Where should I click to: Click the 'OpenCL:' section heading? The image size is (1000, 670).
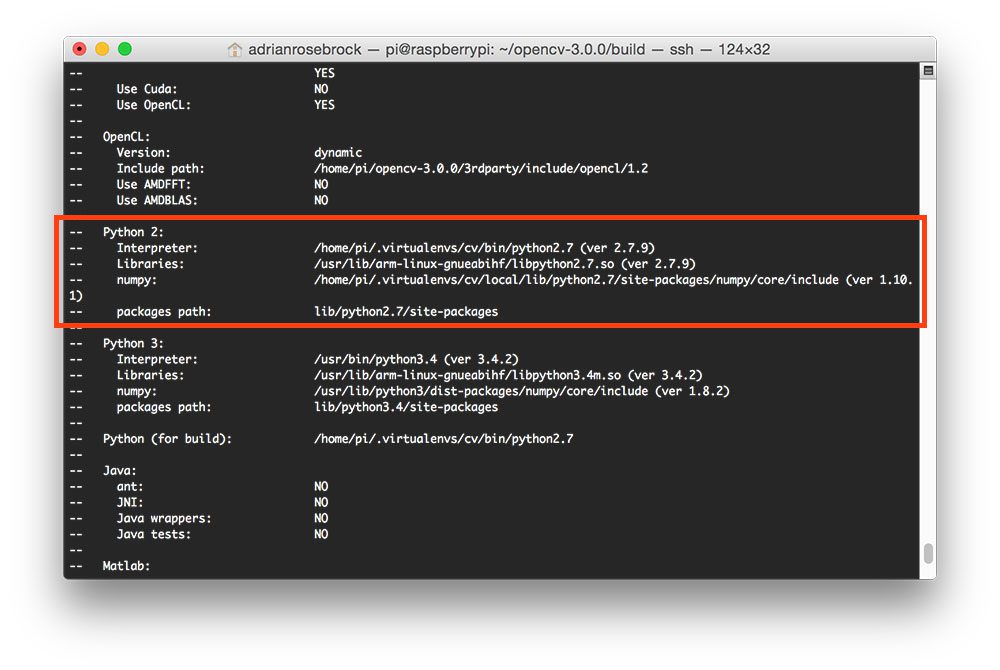[126, 136]
